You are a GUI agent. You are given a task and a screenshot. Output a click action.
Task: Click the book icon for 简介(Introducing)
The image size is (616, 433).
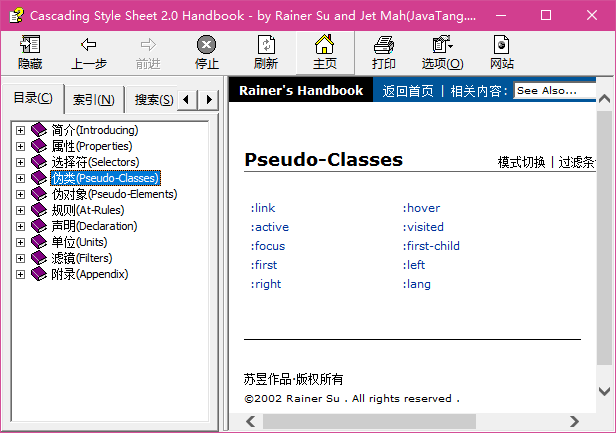(x=39, y=130)
